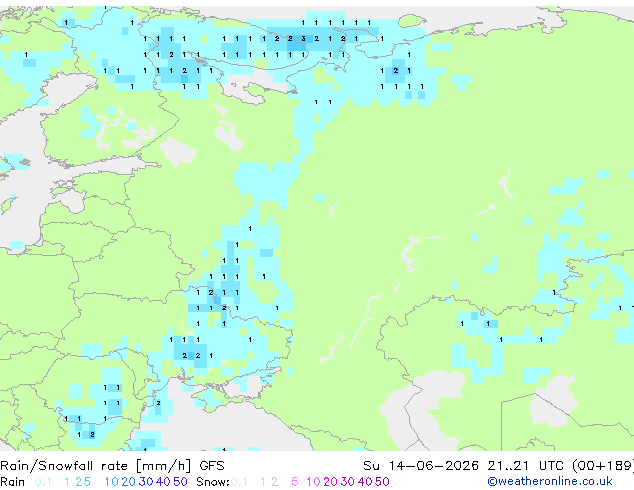Click the '3' rainfall value on the map
Image resolution: width=634 pixels, height=490 pixels.
point(303,39)
